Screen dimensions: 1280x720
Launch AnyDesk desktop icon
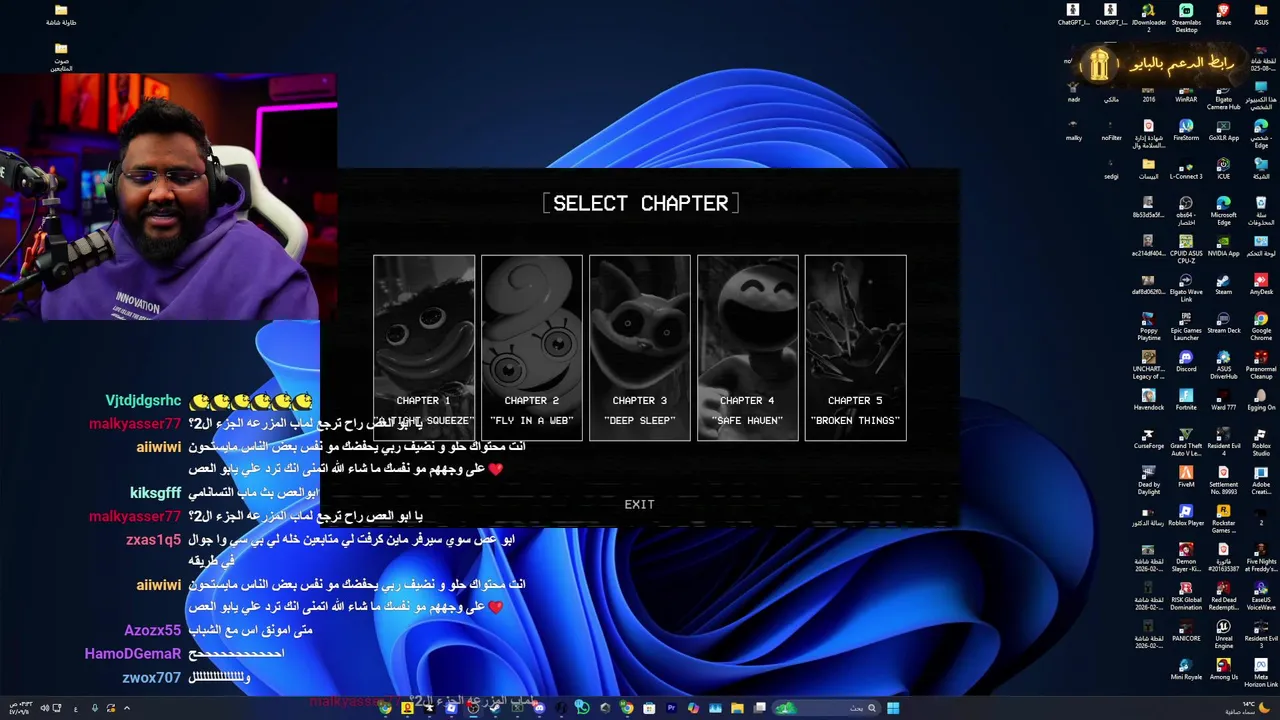click(1261, 284)
